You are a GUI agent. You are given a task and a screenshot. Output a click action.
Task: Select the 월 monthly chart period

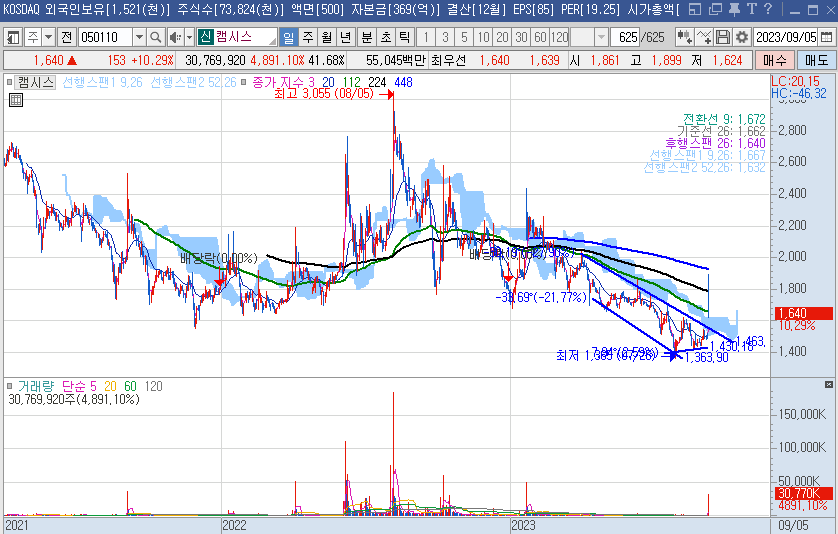point(327,37)
